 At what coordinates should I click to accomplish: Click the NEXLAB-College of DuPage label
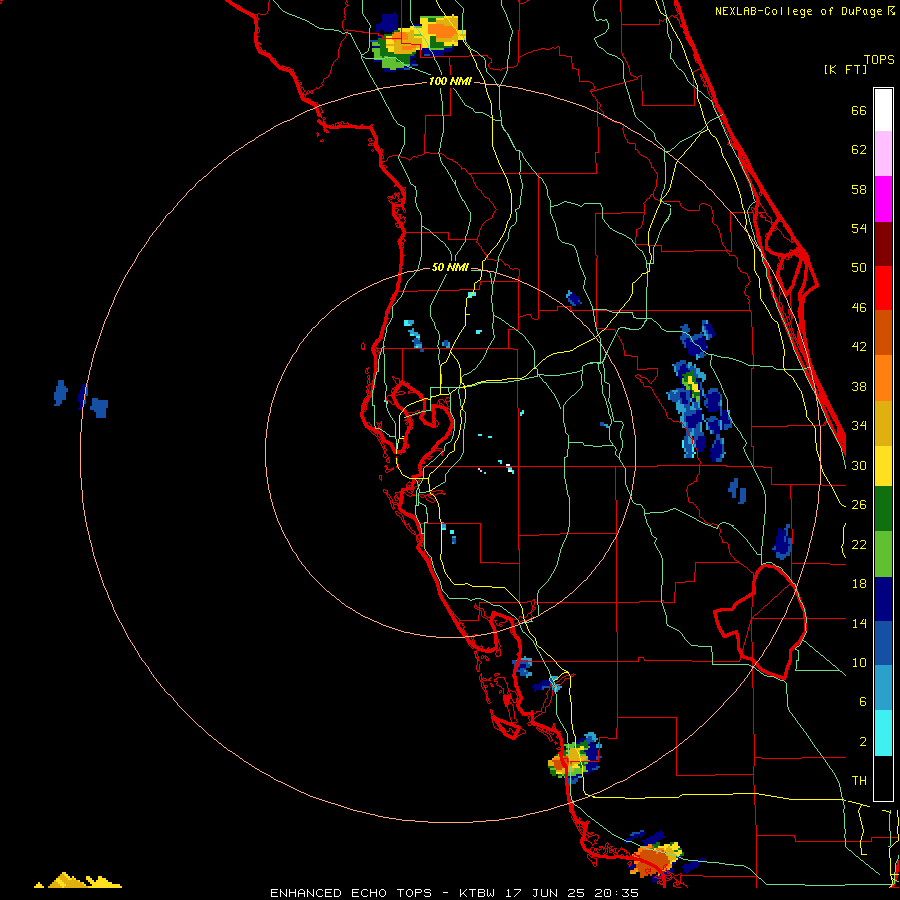[800, 11]
